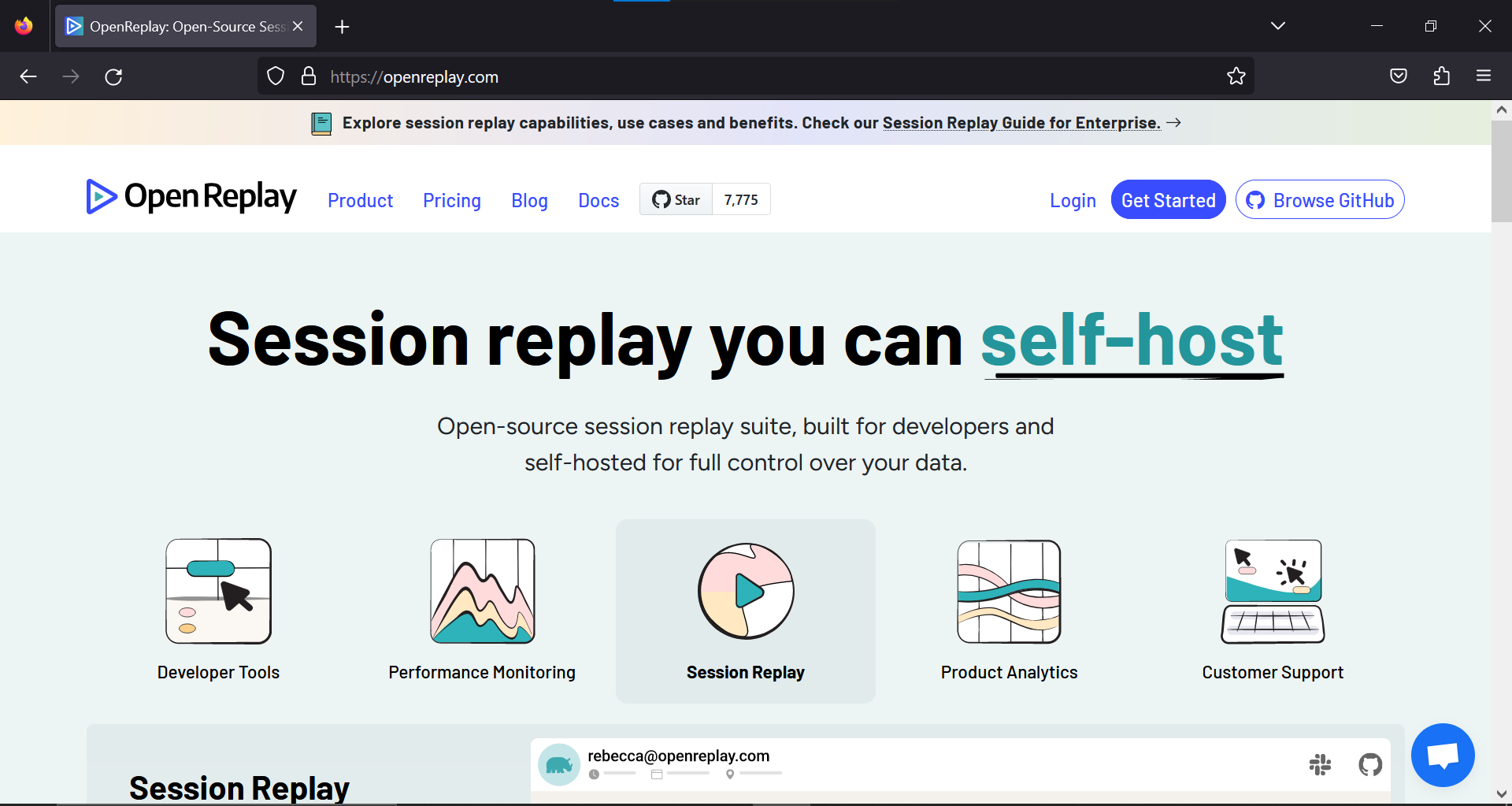Open the tracking protection shield icon

click(276, 76)
